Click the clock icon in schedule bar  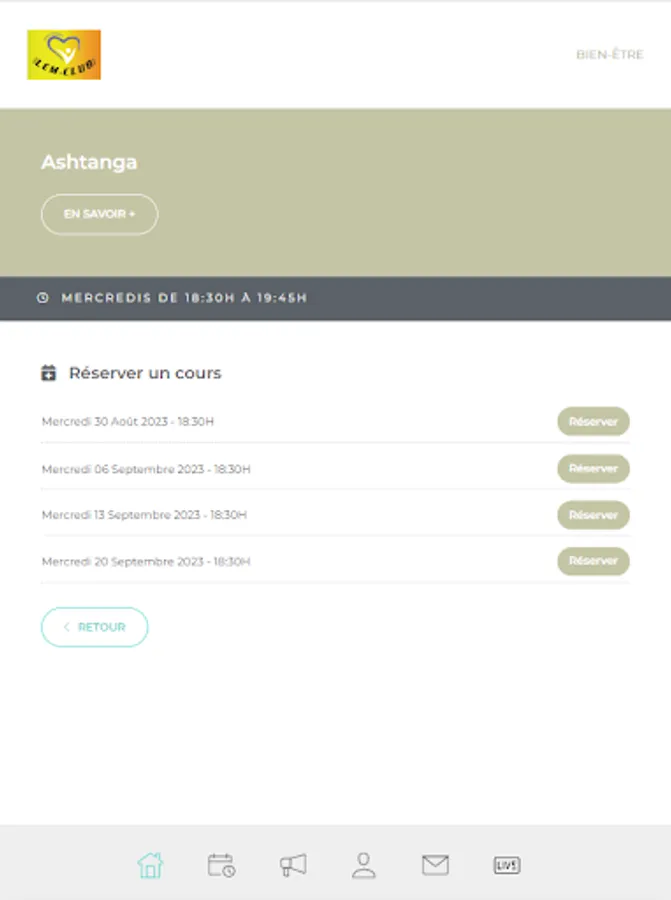pyautogui.click(x=43, y=298)
